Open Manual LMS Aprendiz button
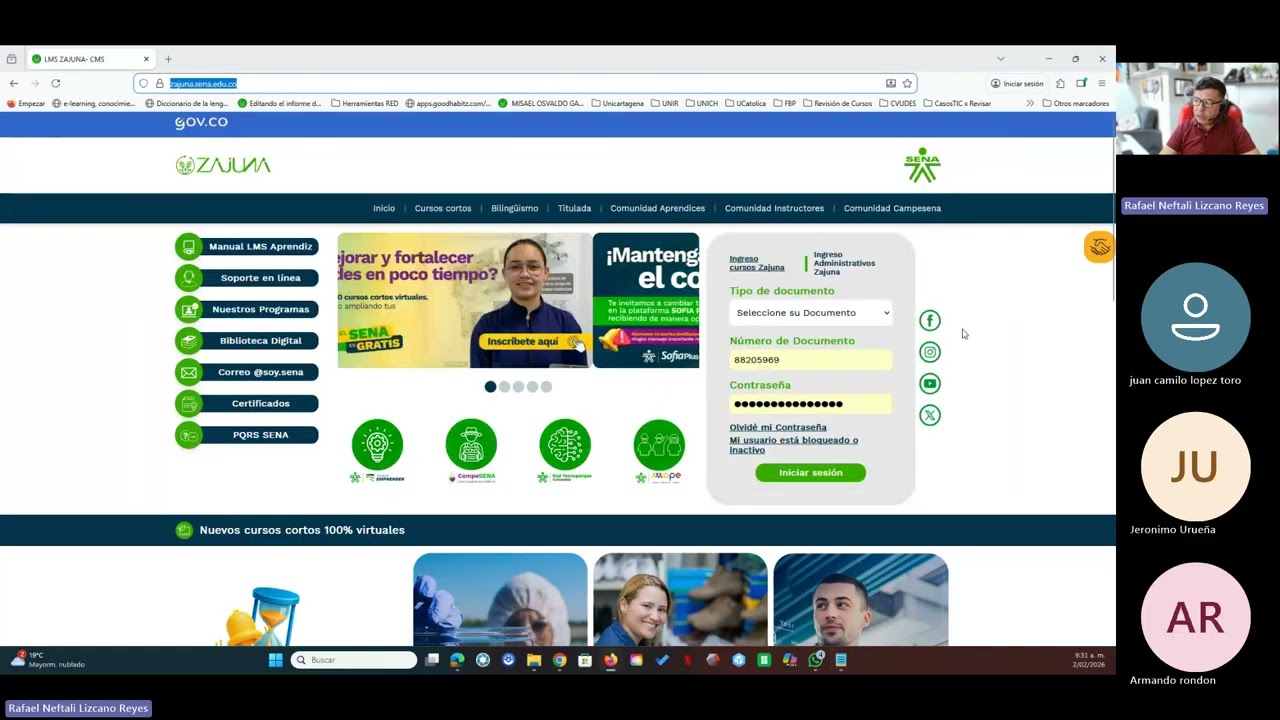1280x720 pixels. click(247, 246)
